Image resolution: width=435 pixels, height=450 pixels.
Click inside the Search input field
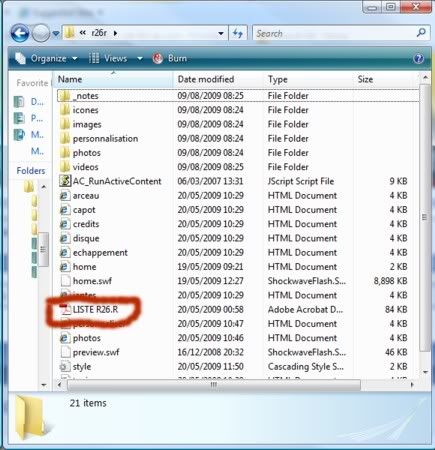pyautogui.click(x=333, y=33)
